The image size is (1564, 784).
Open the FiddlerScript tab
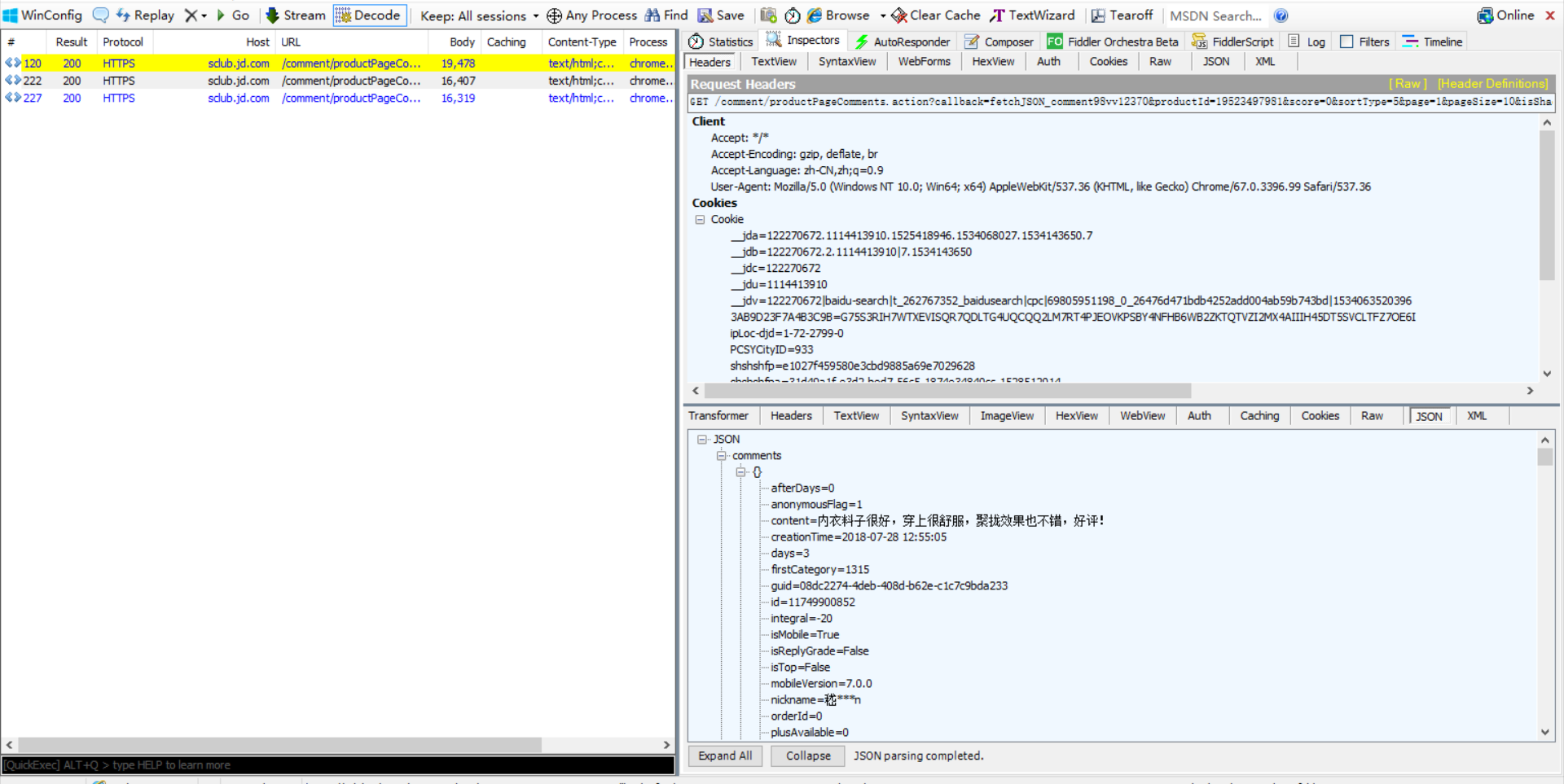tap(1232, 42)
